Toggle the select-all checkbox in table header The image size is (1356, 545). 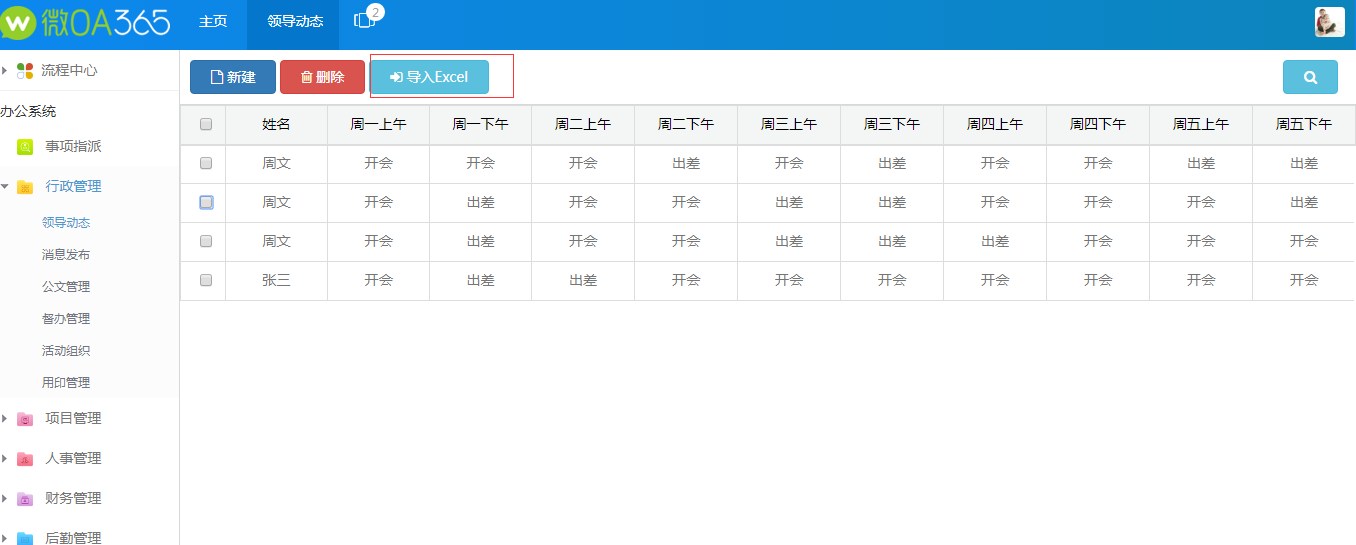click(206, 125)
